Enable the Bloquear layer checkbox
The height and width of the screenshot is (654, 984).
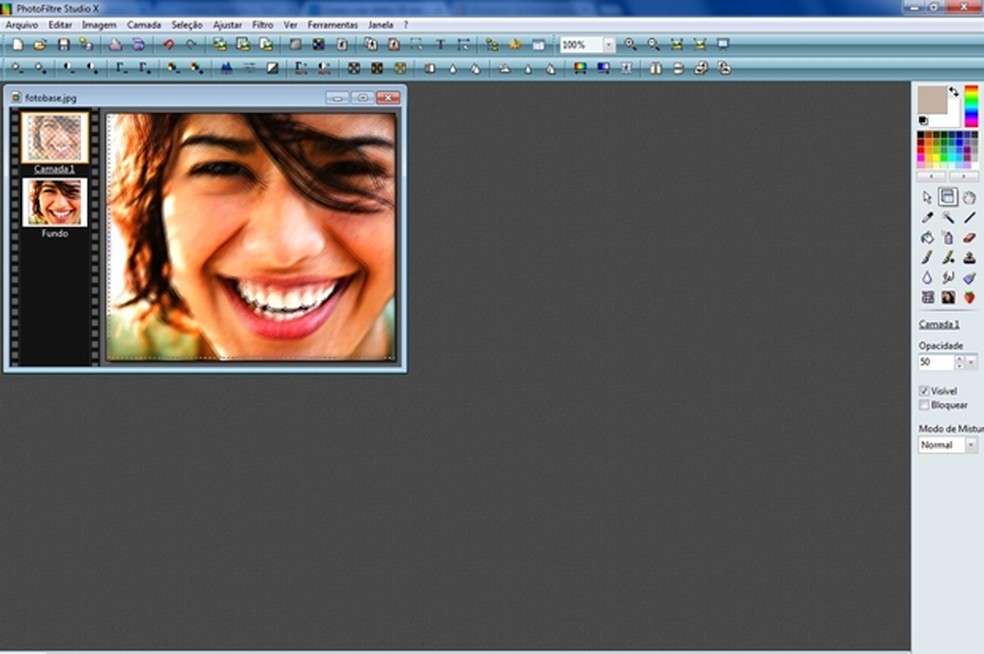point(924,405)
